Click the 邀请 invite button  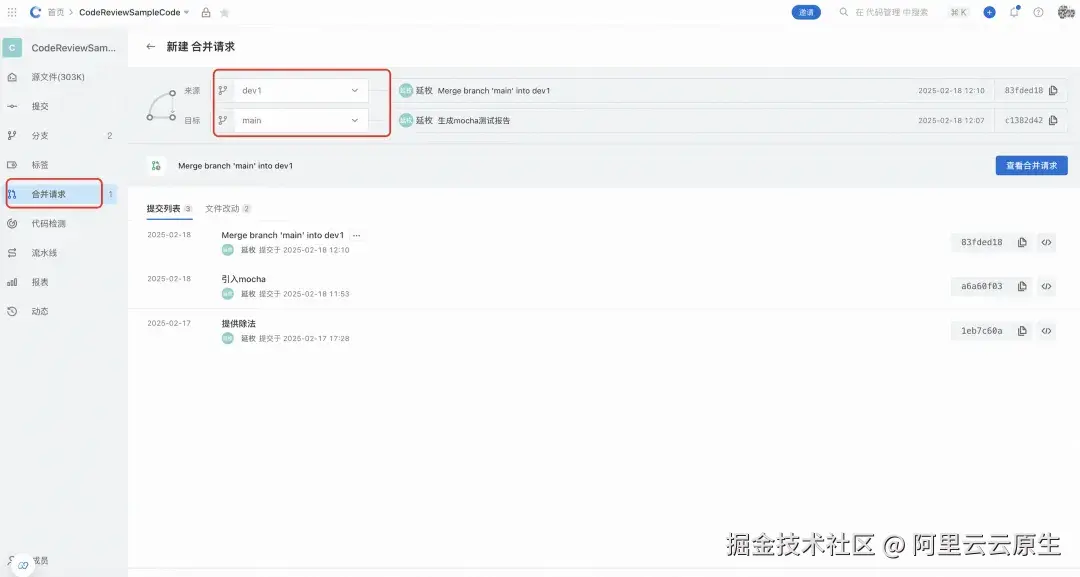click(x=806, y=12)
